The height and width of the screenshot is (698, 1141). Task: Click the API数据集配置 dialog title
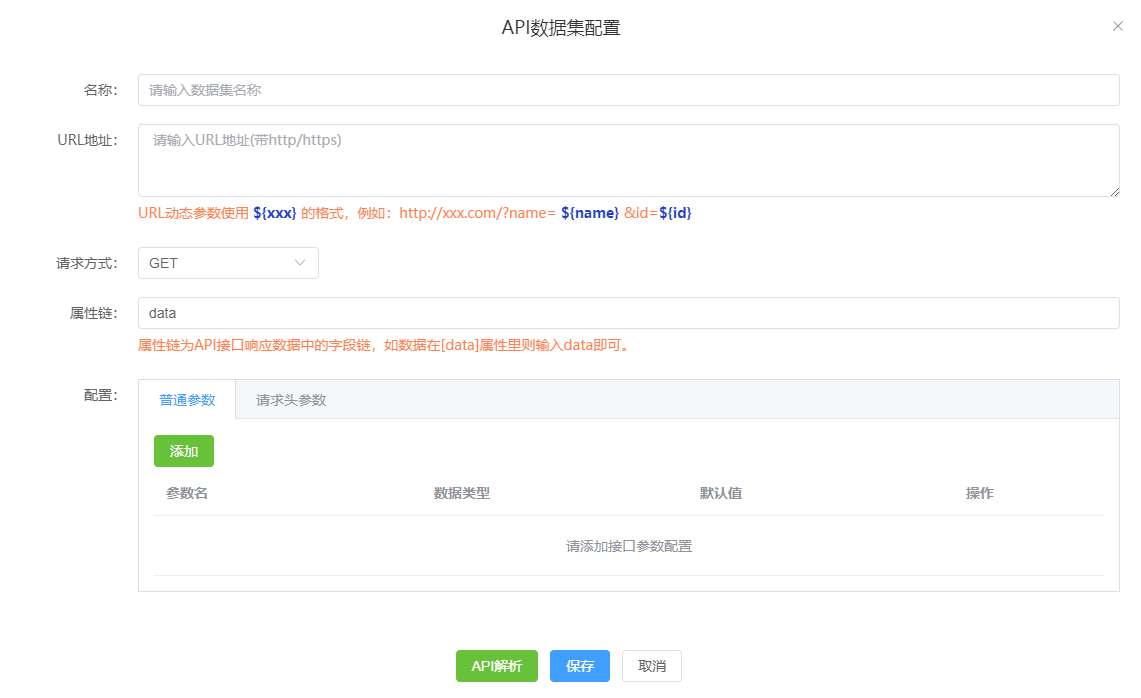pyautogui.click(x=560, y=28)
